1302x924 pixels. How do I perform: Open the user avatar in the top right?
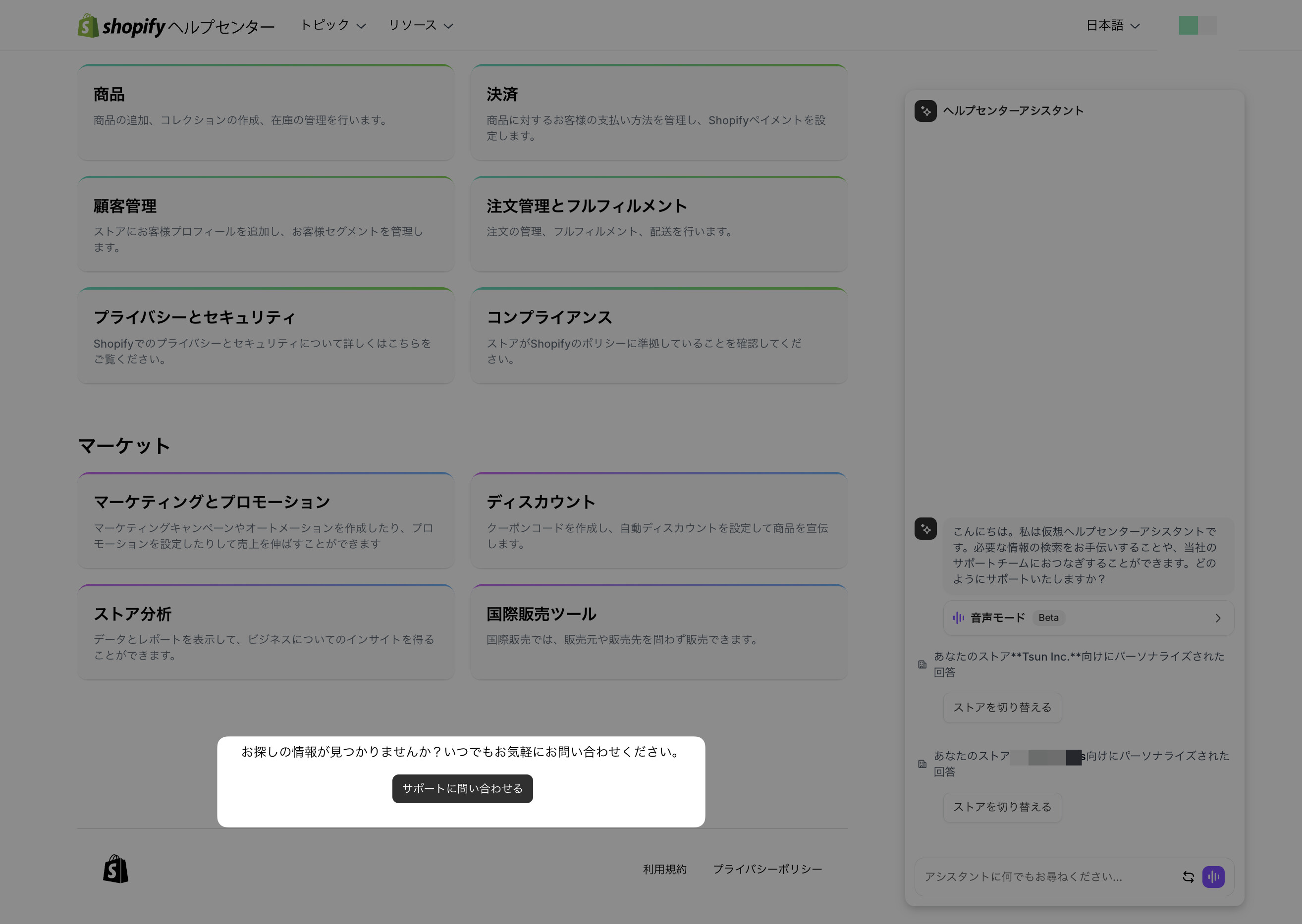[1197, 26]
